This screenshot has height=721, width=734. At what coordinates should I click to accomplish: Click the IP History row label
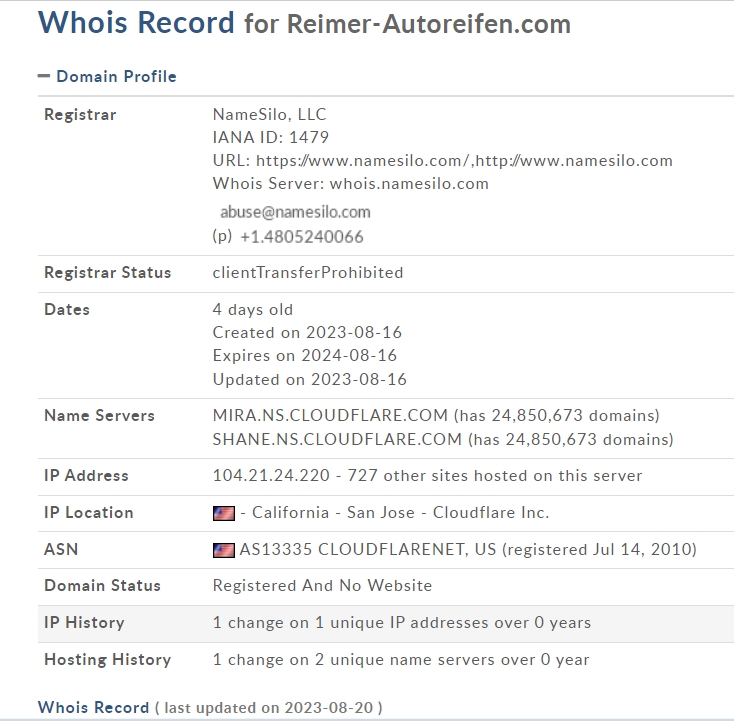[x=84, y=622]
